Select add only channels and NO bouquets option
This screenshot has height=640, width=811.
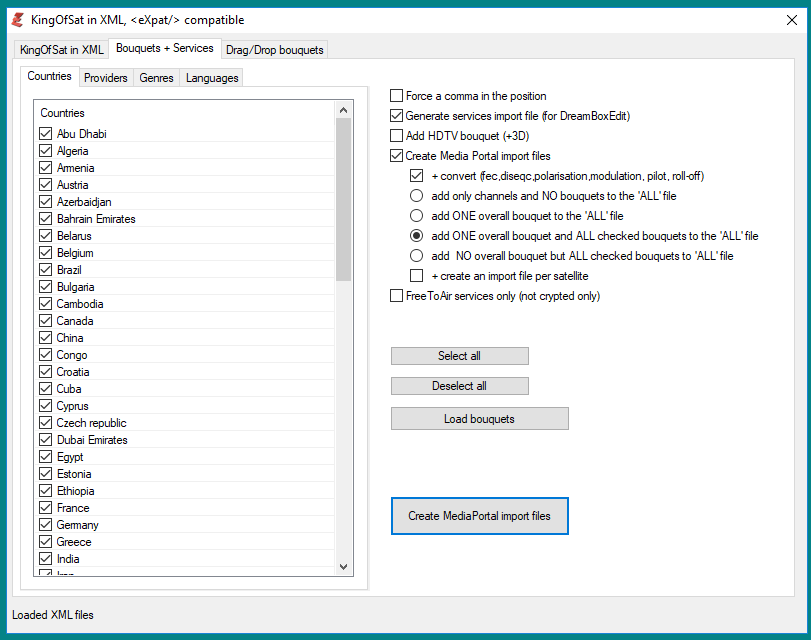click(416, 196)
